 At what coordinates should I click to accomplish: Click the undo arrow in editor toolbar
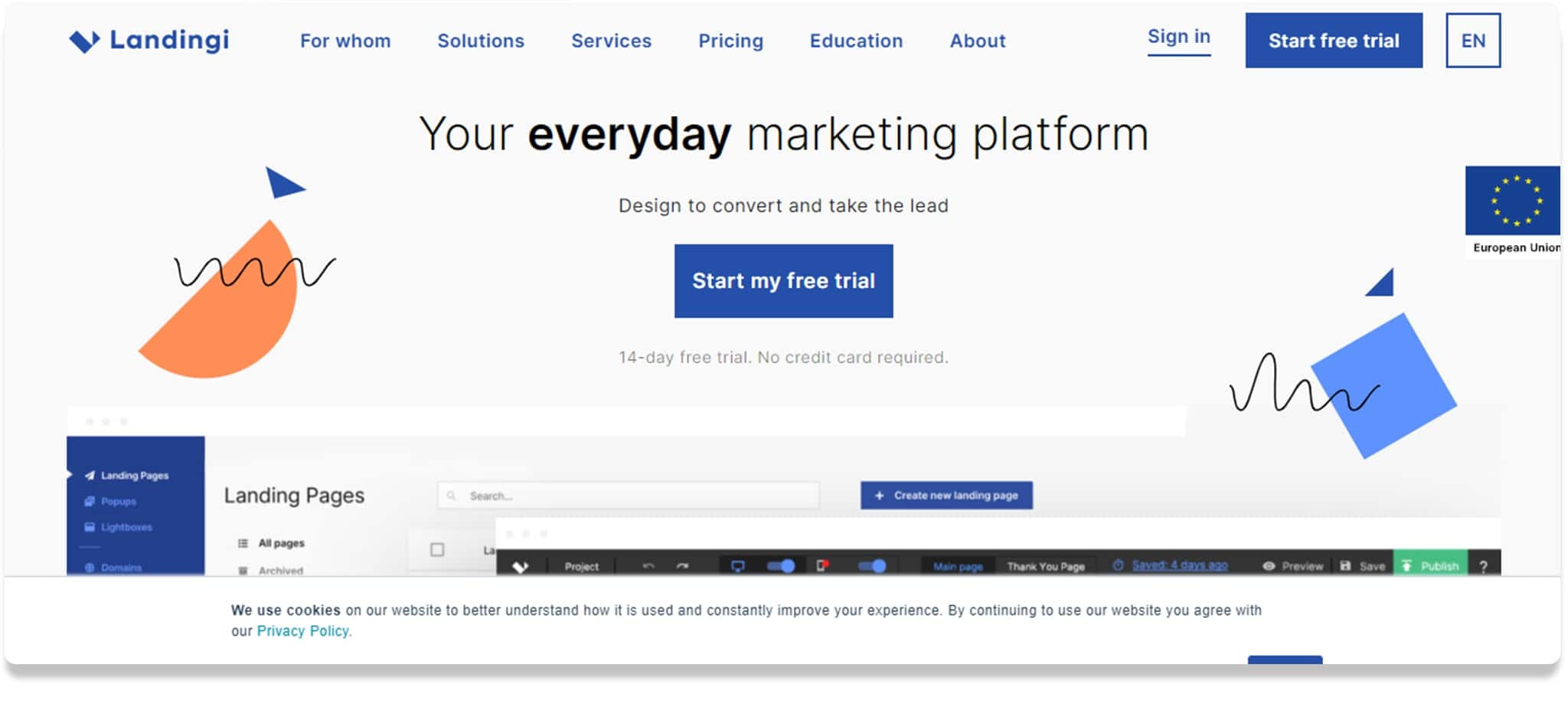(x=648, y=567)
